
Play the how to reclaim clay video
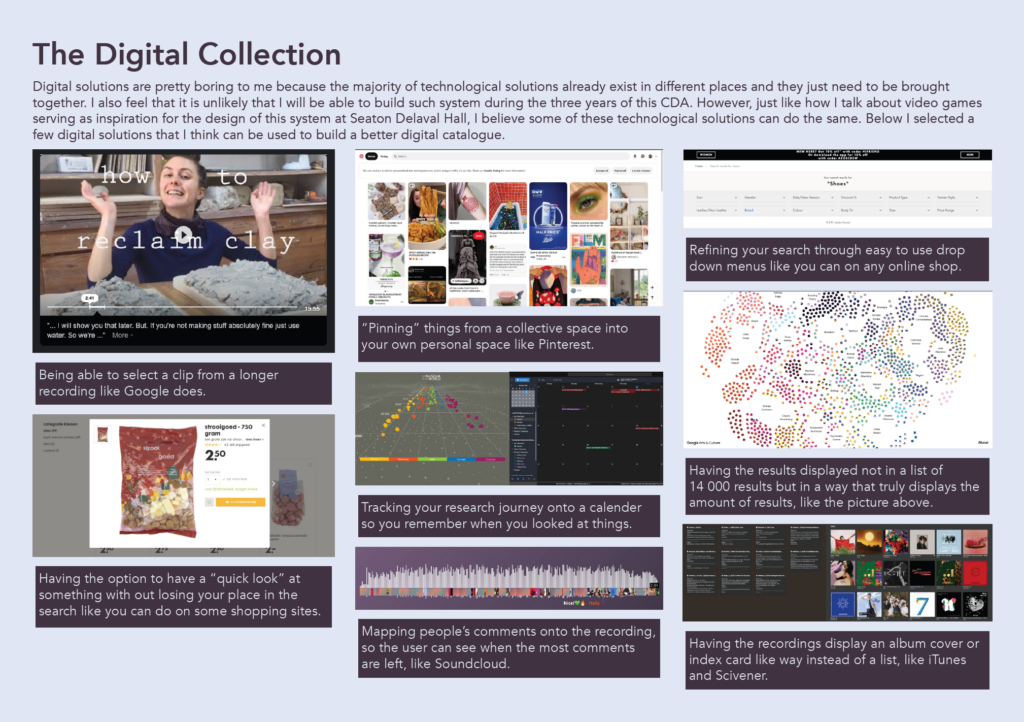click(x=184, y=234)
